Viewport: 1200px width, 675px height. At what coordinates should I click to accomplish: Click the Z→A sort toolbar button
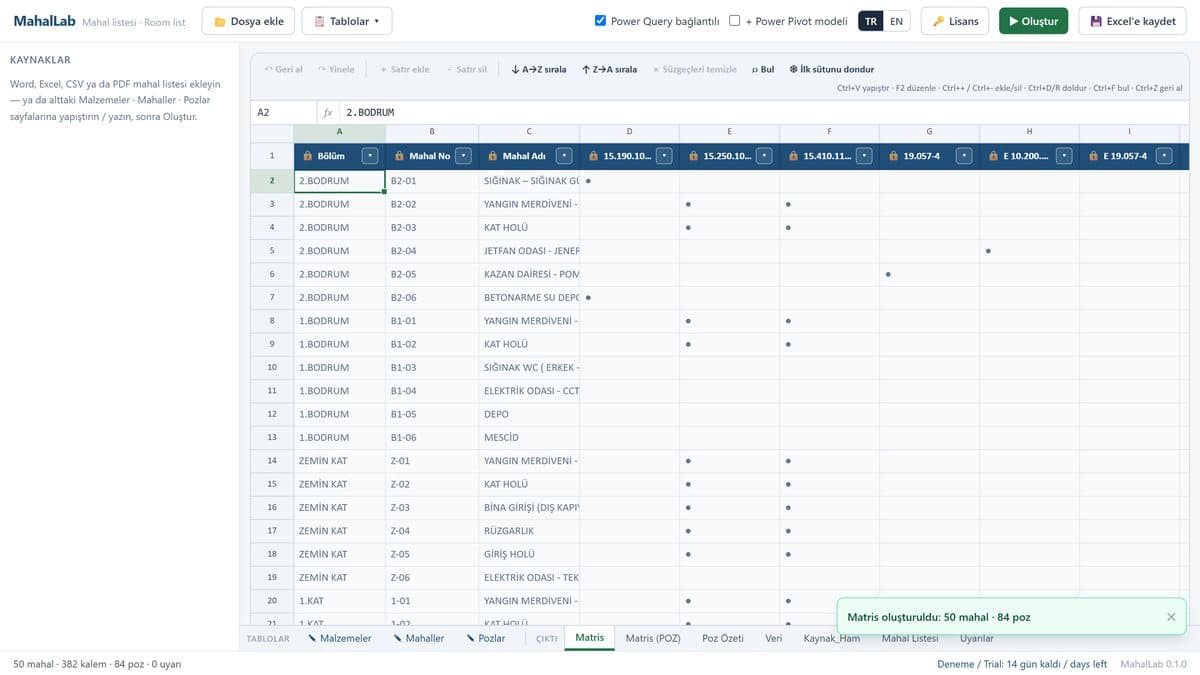point(609,69)
